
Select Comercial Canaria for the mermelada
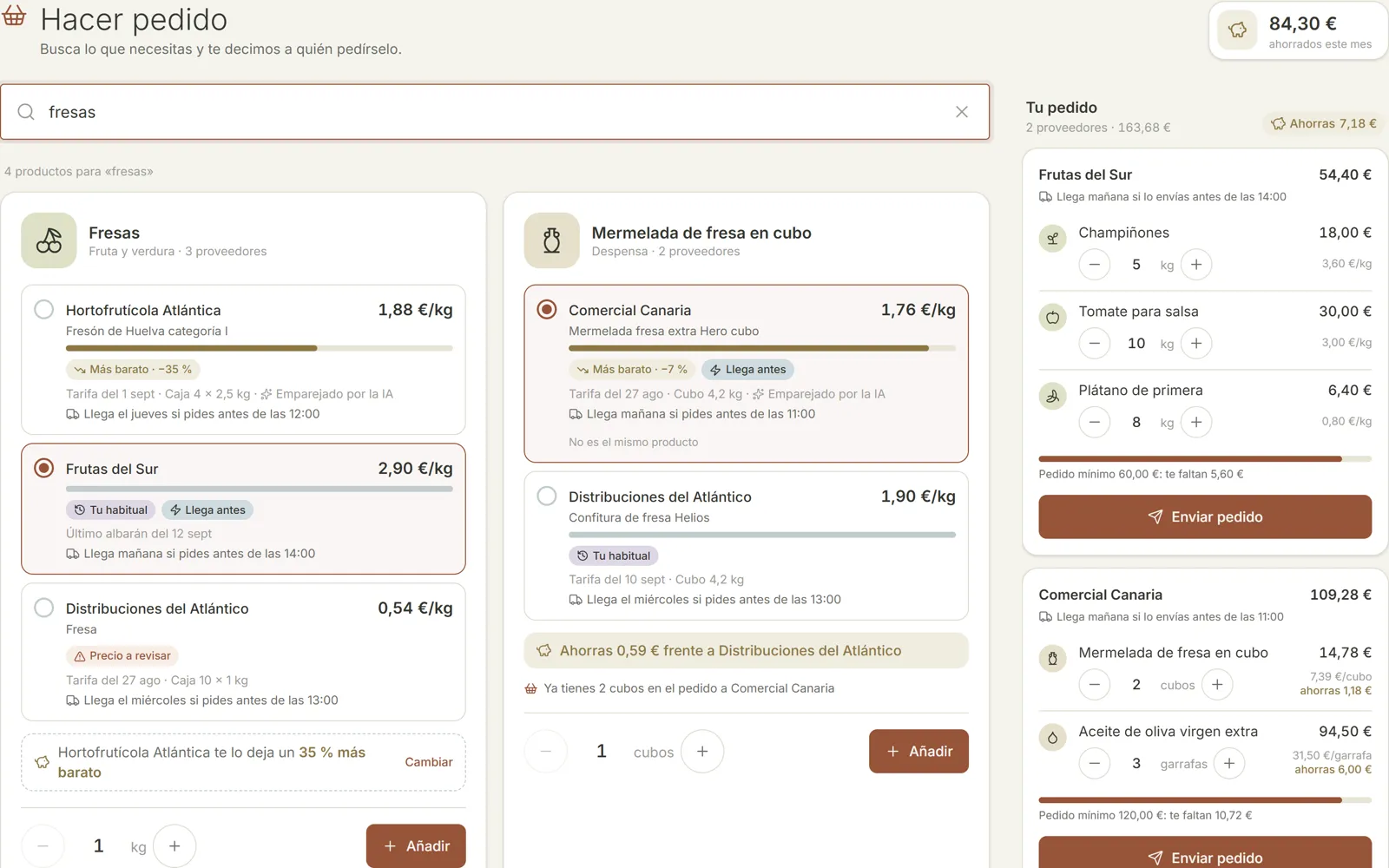coord(546,310)
